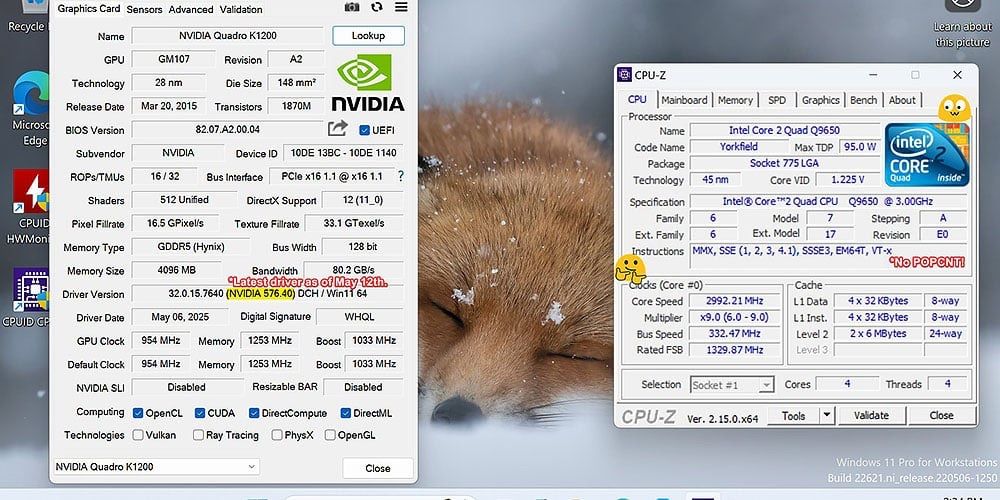Click the Driver Date value May 06, 2025
This screenshot has width=1000, height=500.
pos(180,317)
